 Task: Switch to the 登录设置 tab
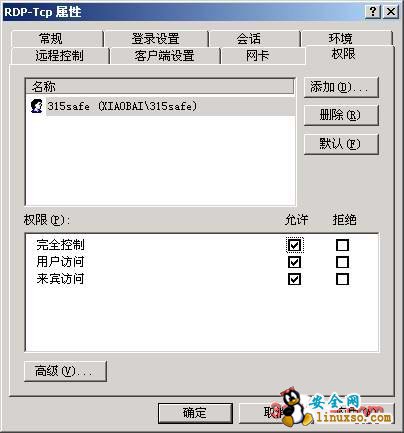tap(156, 39)
